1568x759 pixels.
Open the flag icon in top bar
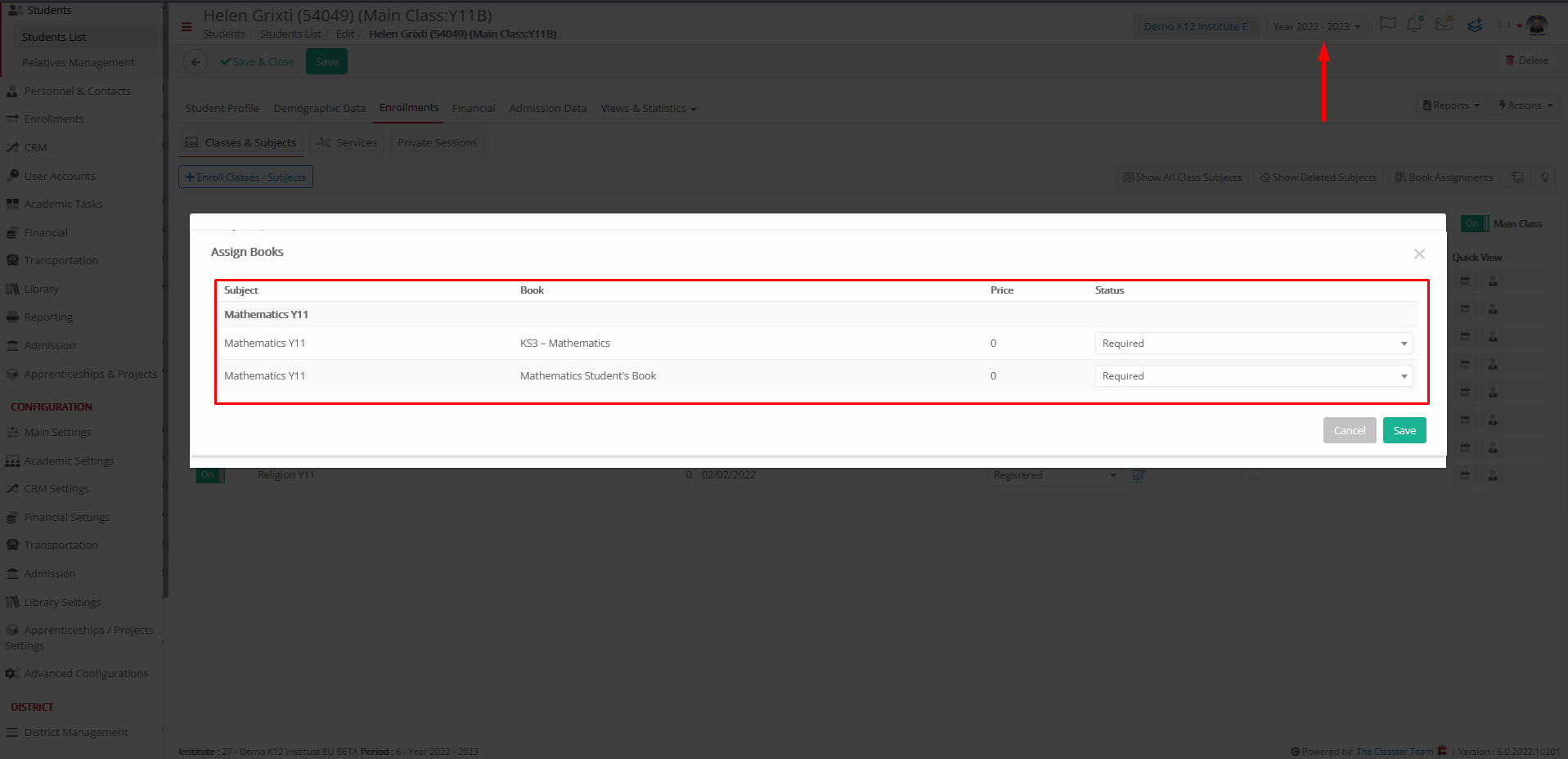click(x=1387, y=25)
